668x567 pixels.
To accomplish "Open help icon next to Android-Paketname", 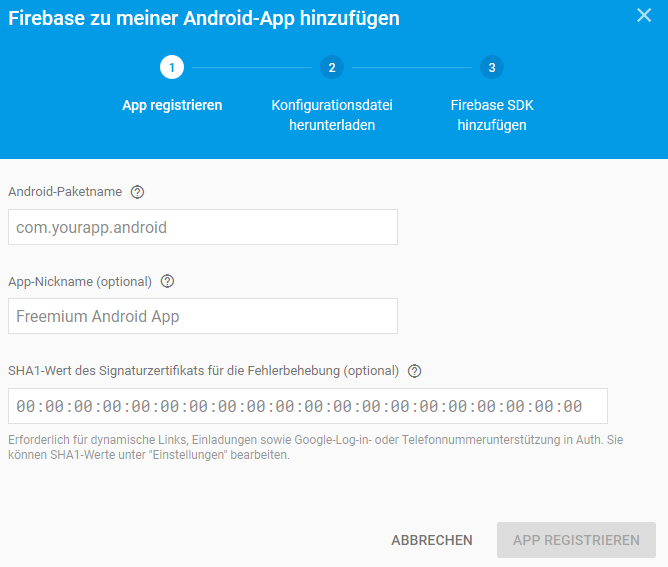I will tap(137, 192).
